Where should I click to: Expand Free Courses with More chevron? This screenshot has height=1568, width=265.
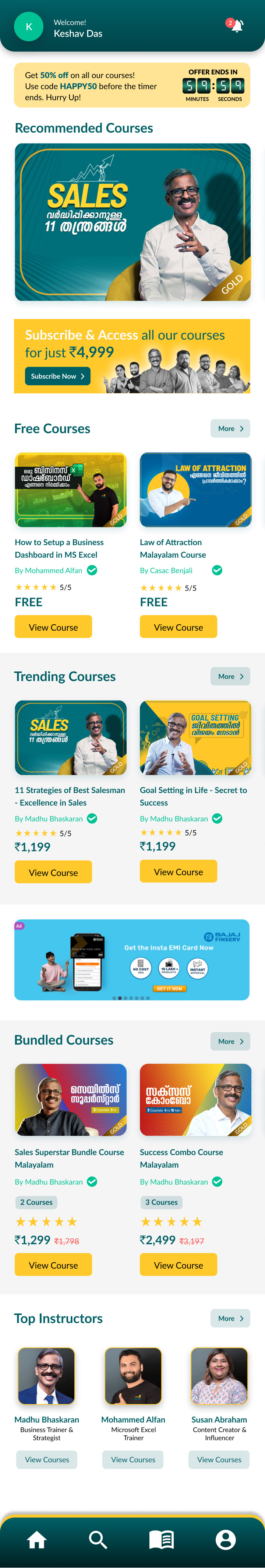tap(230, 428)
